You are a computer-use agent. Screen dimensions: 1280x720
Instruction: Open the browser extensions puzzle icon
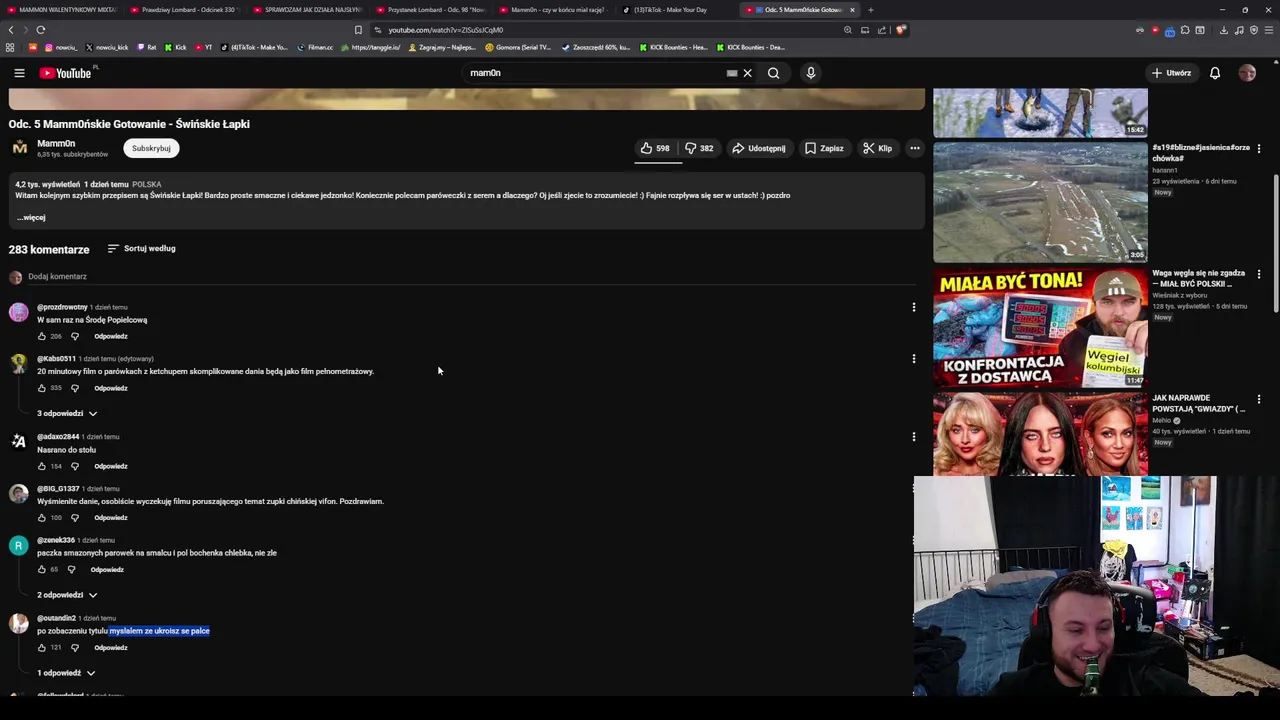pyautogui.click(x=1185, y=30)
